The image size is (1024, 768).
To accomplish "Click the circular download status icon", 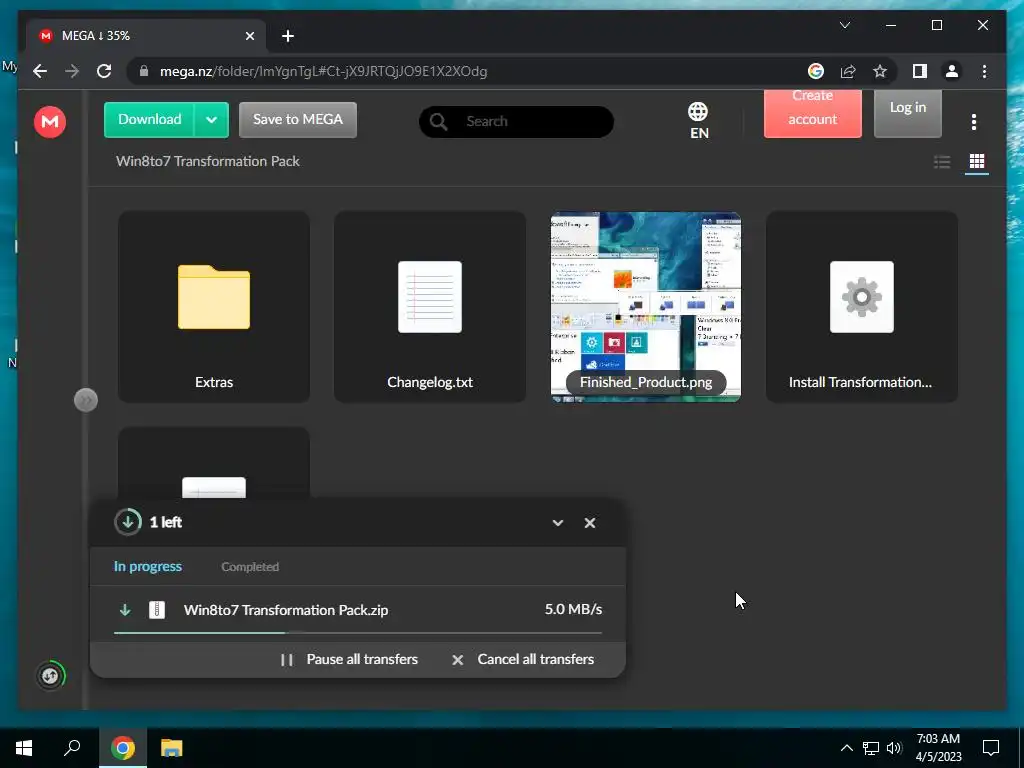I will click(128, 522).
